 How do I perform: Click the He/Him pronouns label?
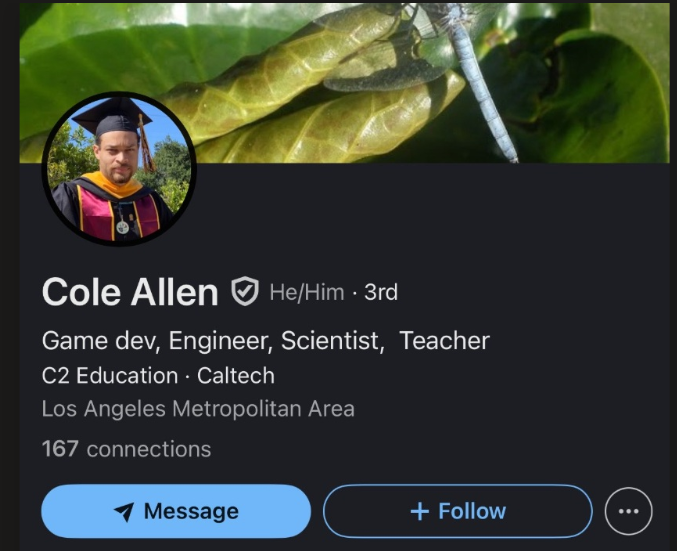click(x=306, y=292)
